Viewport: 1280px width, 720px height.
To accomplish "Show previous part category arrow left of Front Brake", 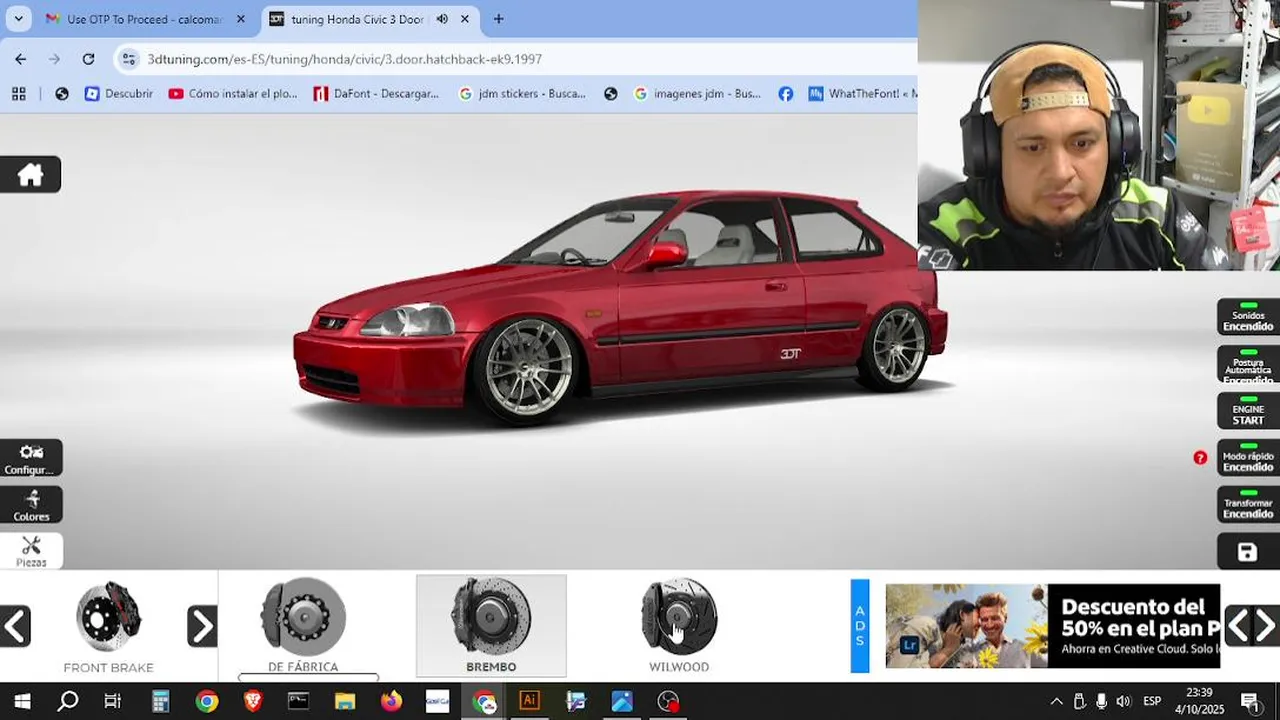I will [x=15, y=627].
